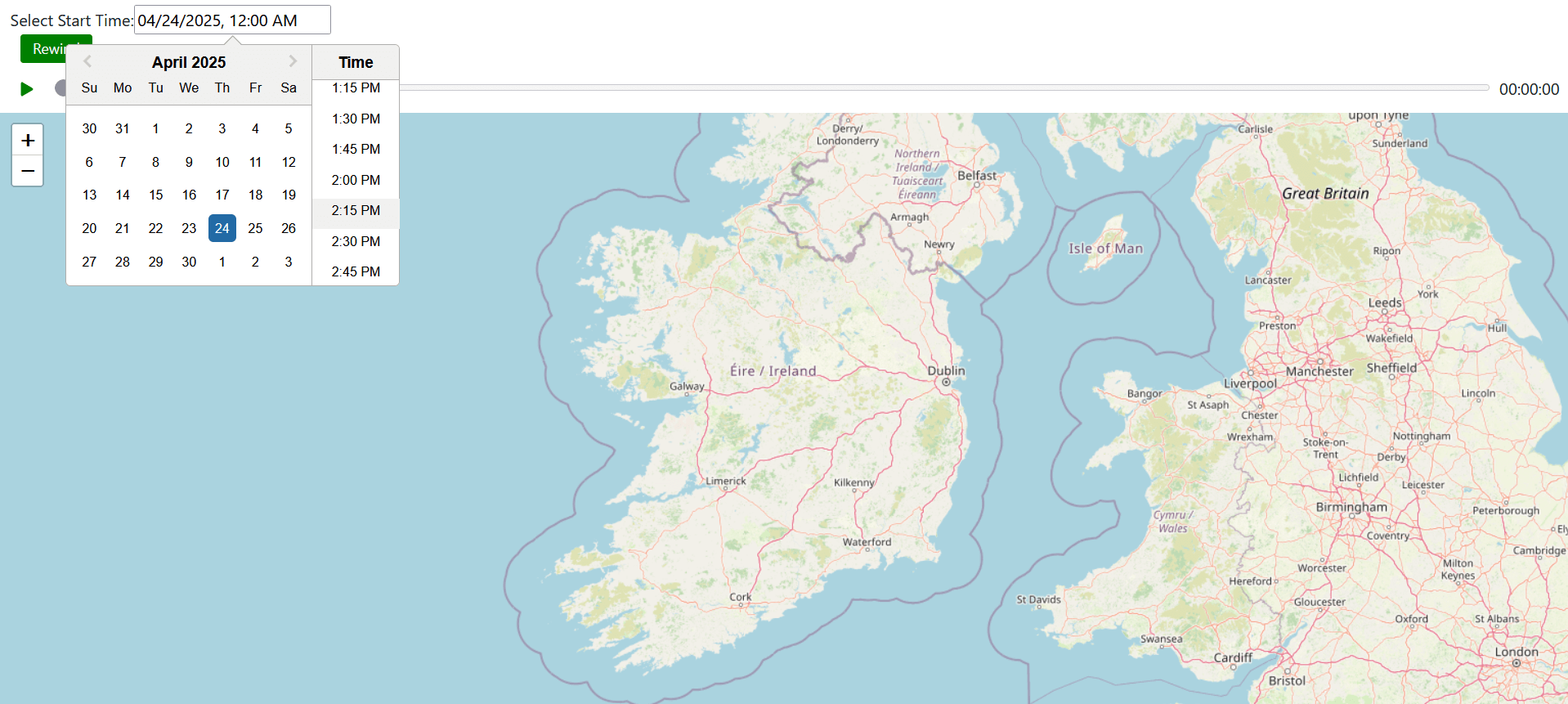Pick April 12 on the calendar
The height and width of the screenshot is (704, 1568).
(289, 162)
